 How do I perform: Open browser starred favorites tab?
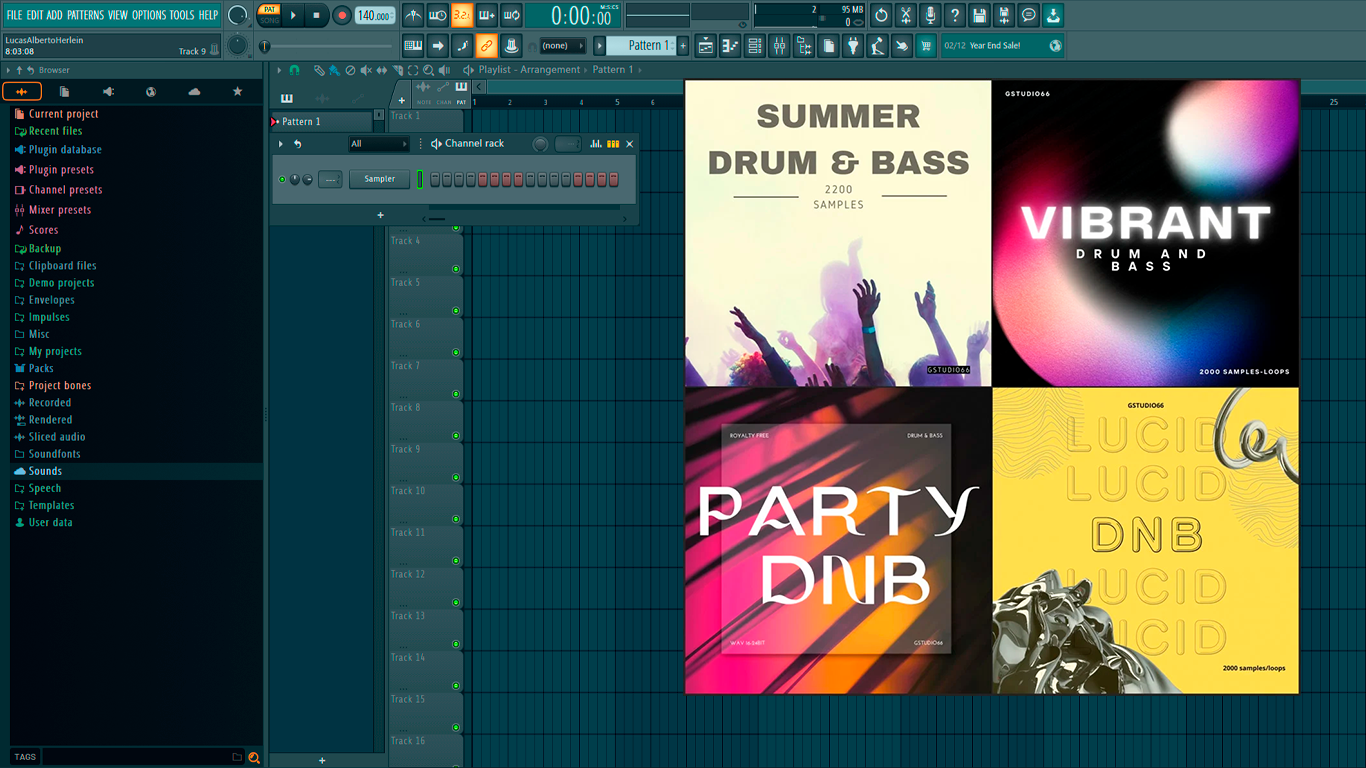[237, 92]
